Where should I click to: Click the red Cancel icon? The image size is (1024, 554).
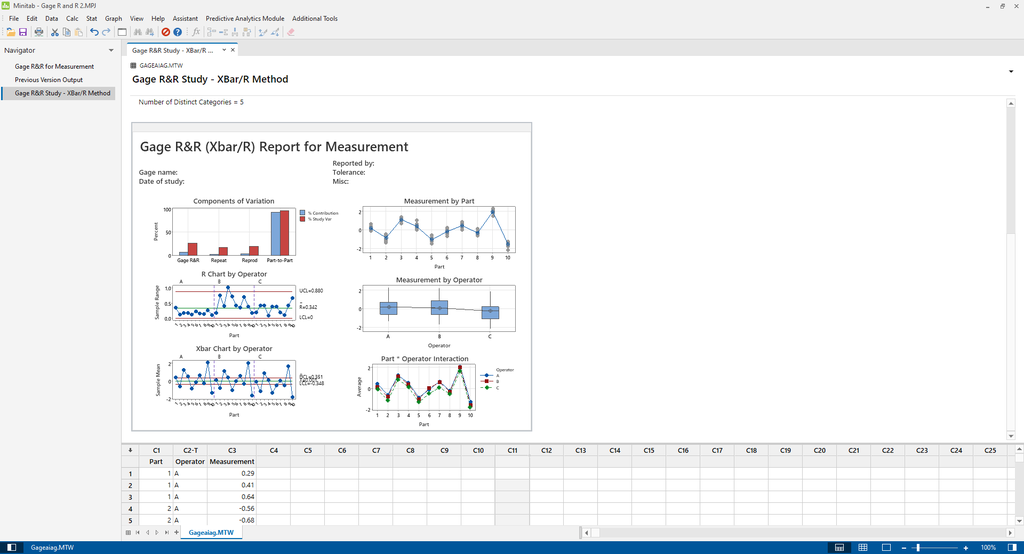(166, 32)
